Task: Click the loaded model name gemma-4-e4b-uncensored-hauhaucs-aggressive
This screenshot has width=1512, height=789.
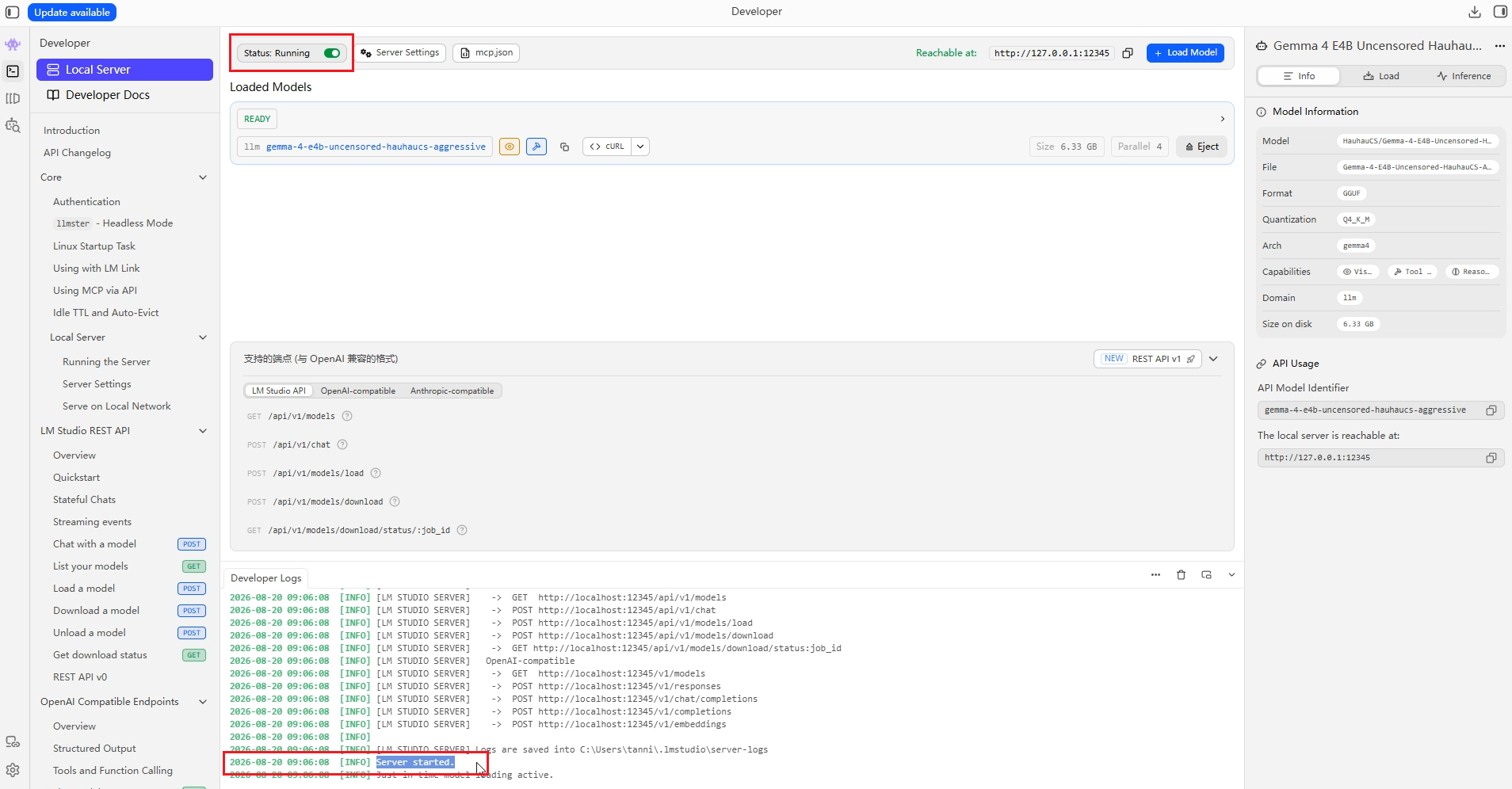Action: click(x=376, y=147)
